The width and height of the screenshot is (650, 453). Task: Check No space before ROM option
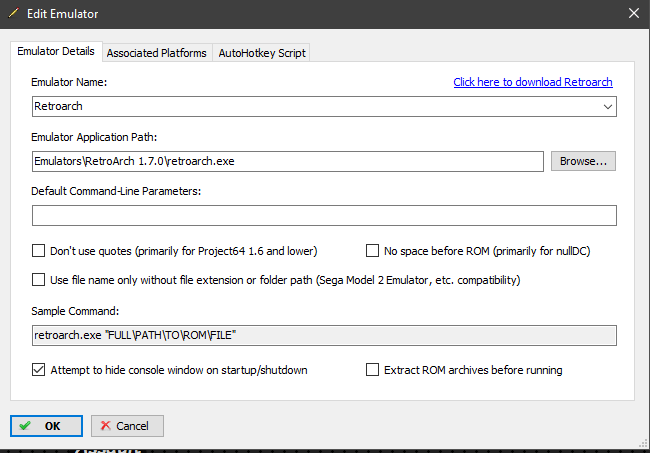(374, 251)
